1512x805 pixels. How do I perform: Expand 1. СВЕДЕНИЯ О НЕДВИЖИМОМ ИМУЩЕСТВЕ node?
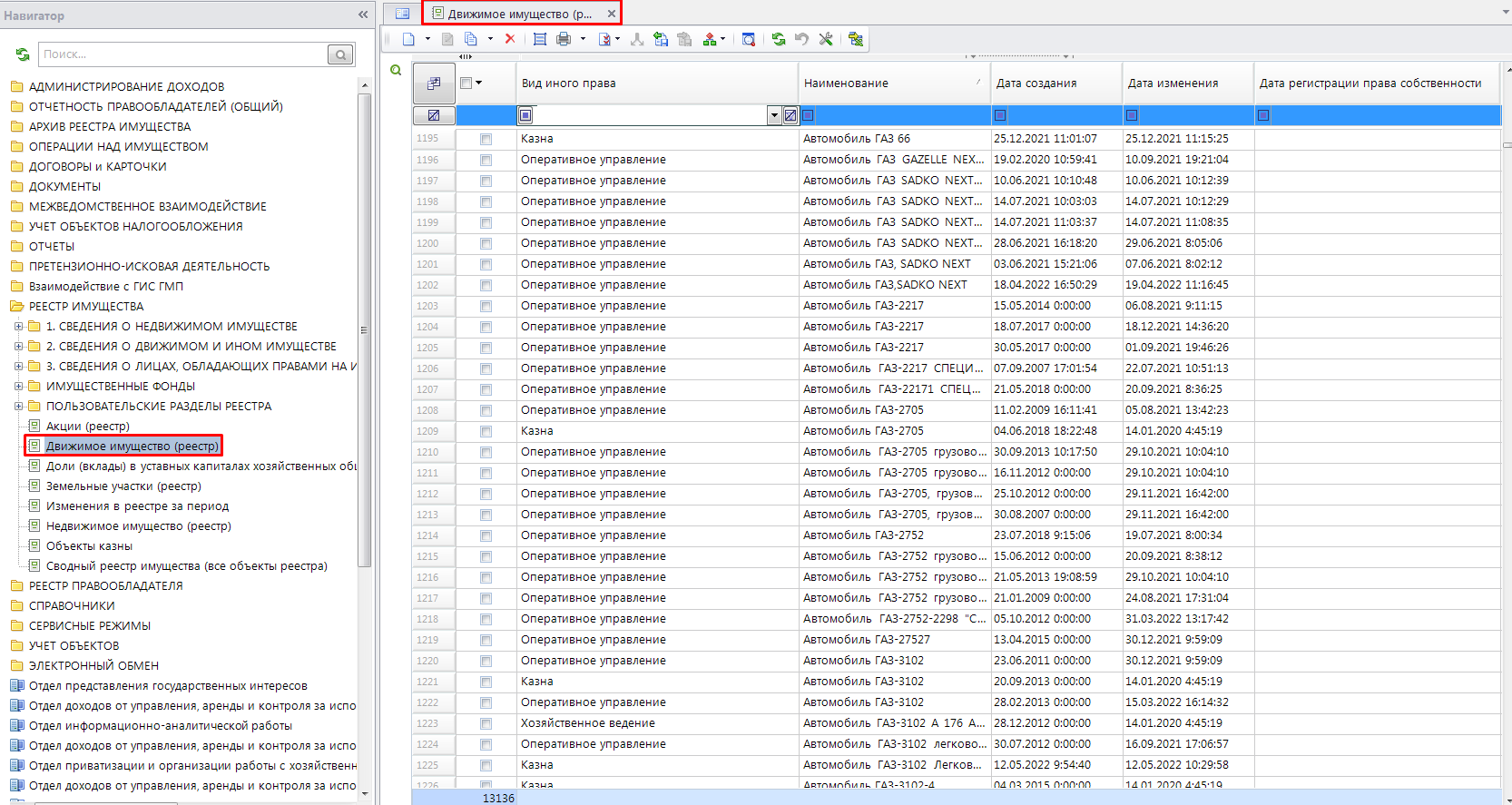(18, 326)
